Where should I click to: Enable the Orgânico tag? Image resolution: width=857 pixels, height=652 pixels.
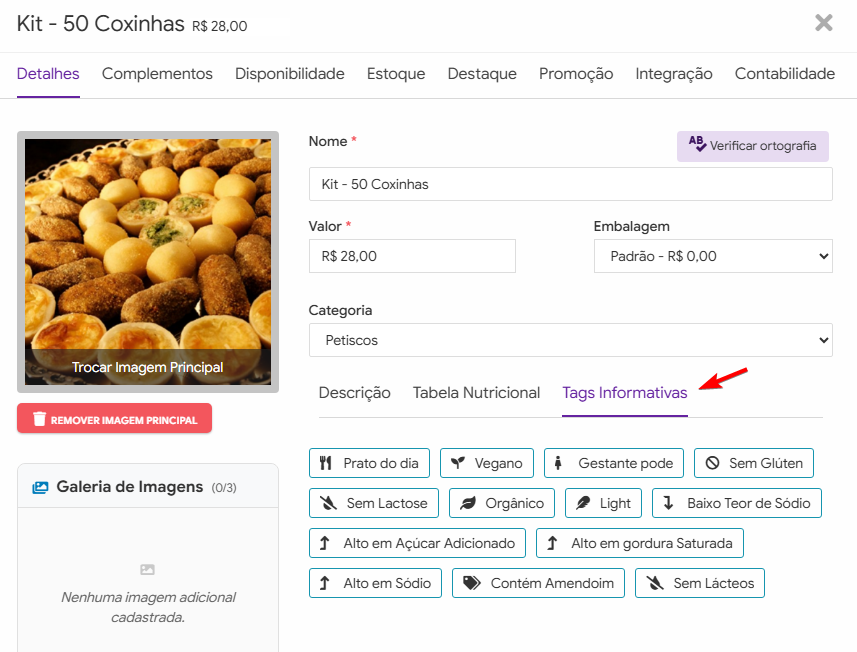pos(500,503)
